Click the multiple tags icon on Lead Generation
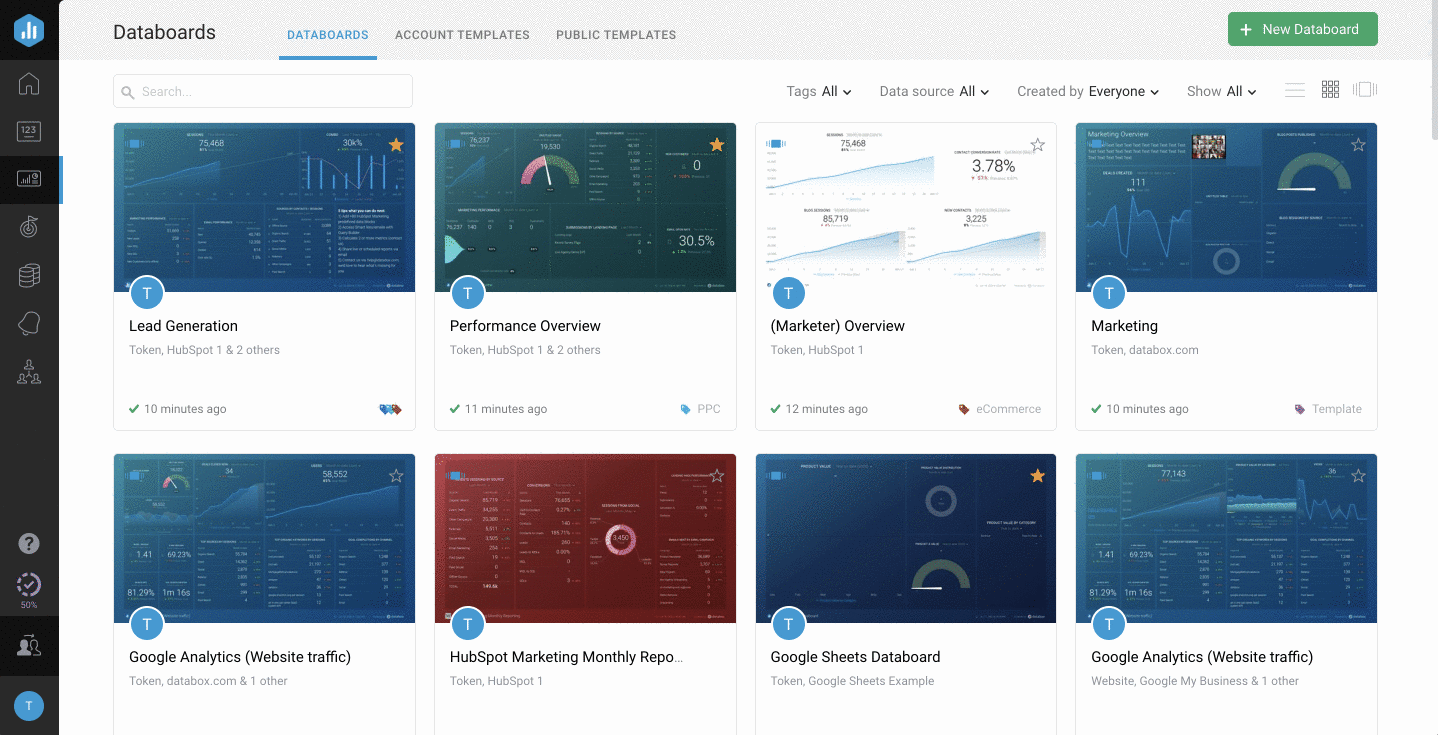The image size is (1438, 735). point(391,409)
